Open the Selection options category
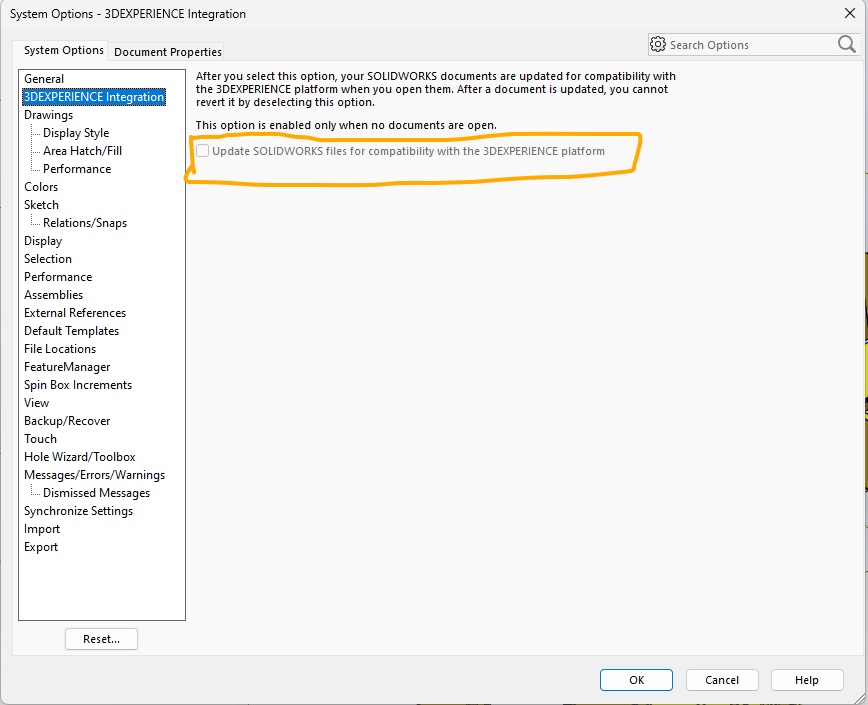 coord(48,258)
